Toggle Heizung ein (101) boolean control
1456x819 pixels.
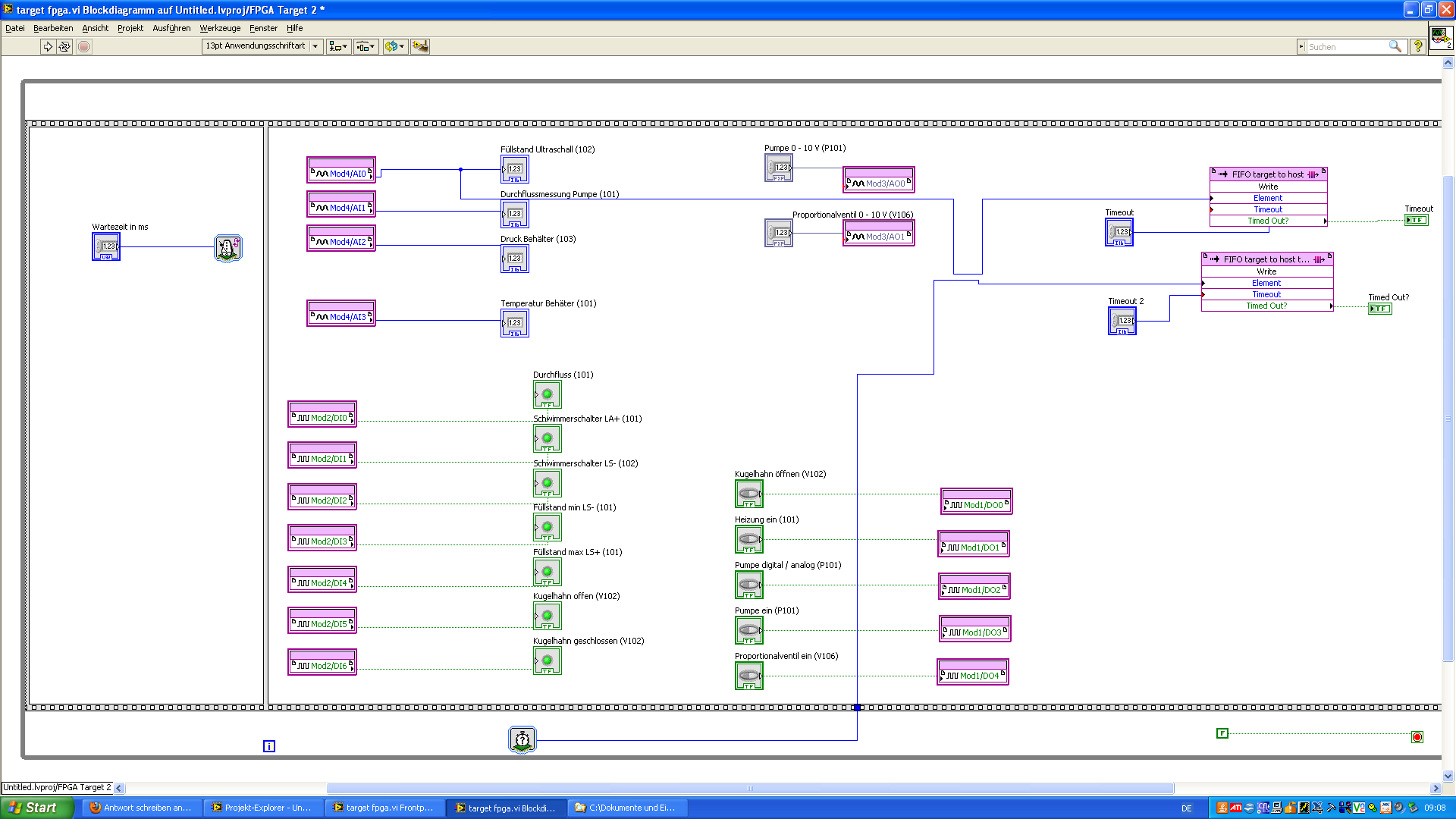tap(748, 539)
